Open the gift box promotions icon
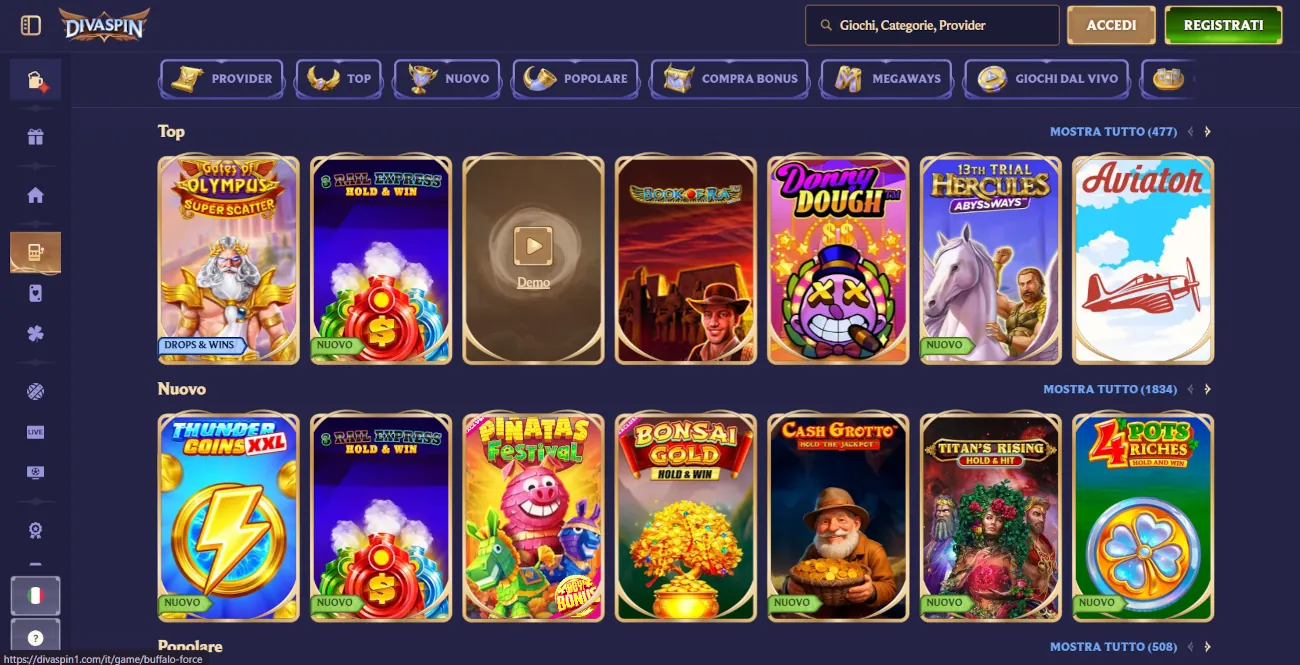 point(36,137)
